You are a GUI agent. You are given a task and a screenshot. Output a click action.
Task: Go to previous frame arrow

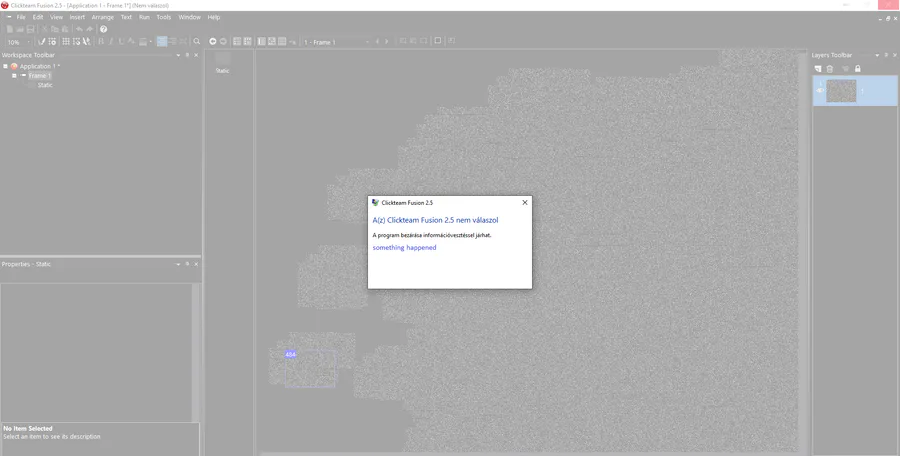tap(377, 41)
